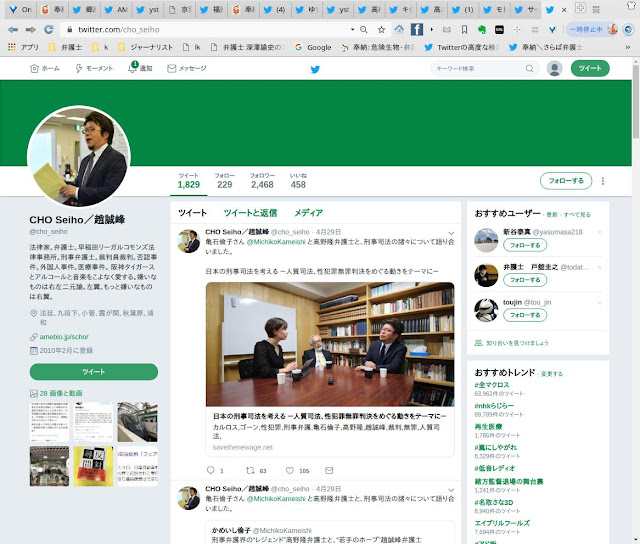
Task: Click the ツイート button under the profile bio
Action: (94, 372)
